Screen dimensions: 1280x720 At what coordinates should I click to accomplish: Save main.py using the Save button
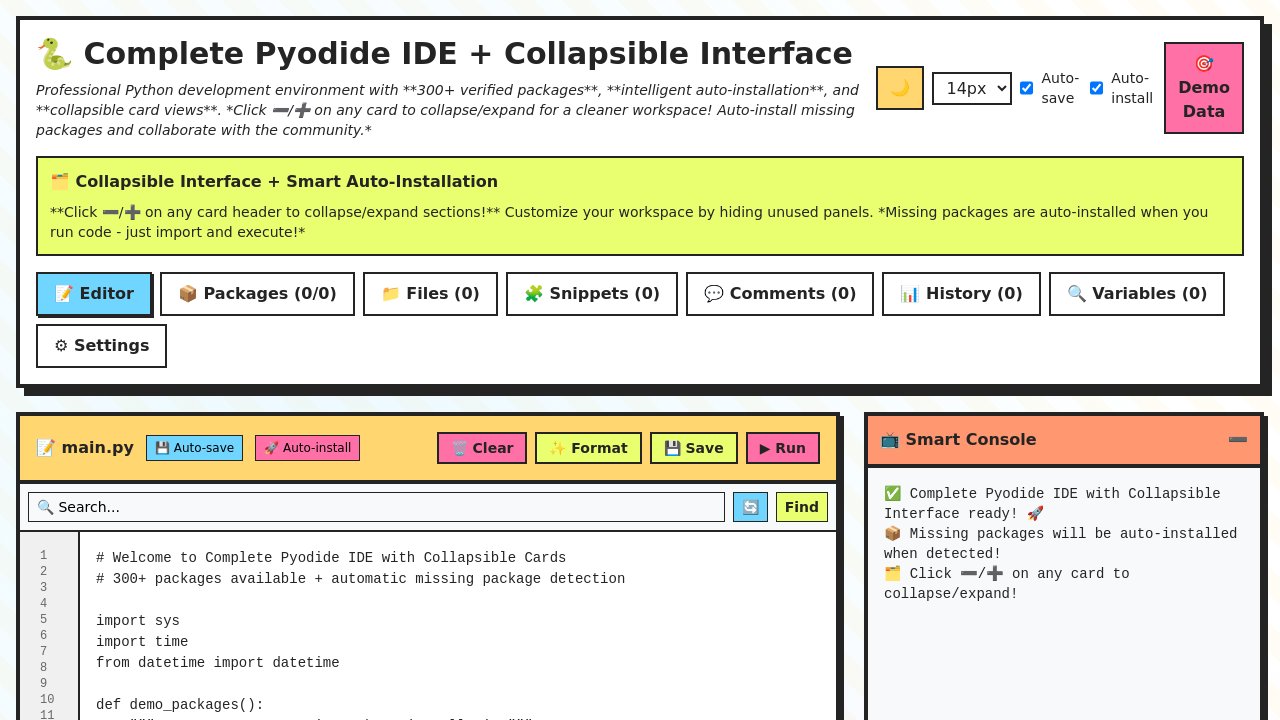(x=694, y=448)
